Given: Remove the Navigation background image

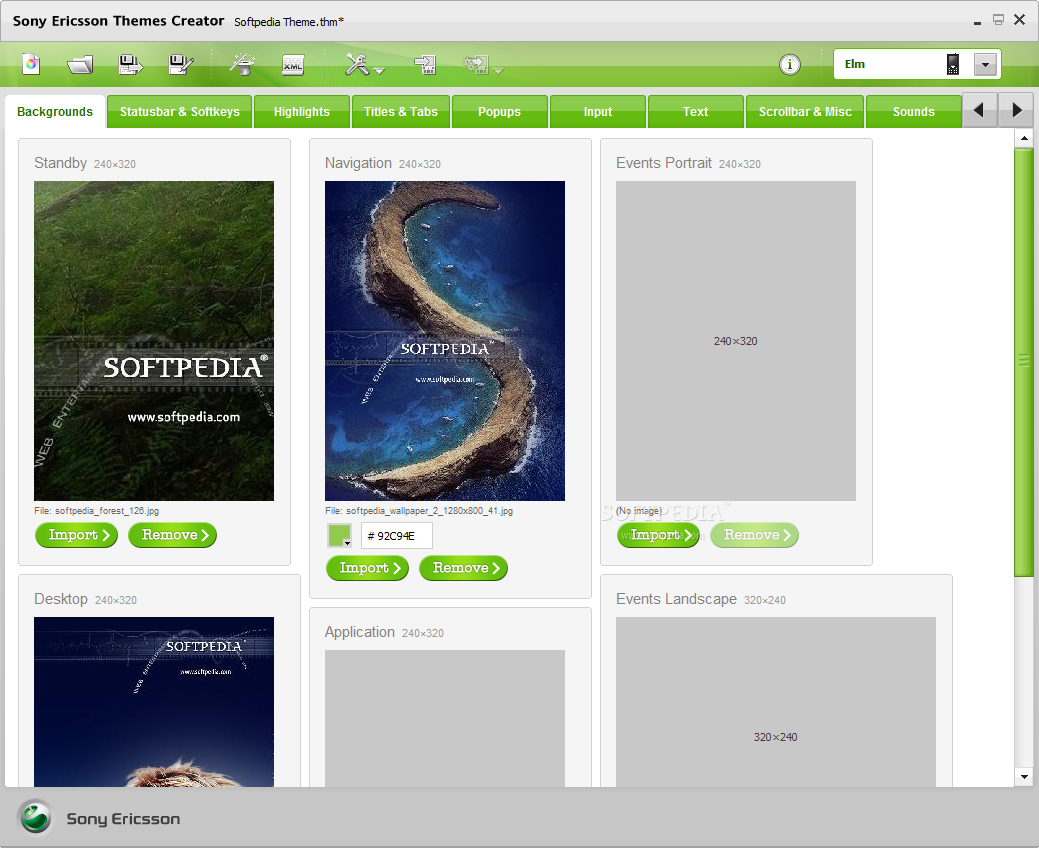Looking at the screenshot, I should [463, 568].
